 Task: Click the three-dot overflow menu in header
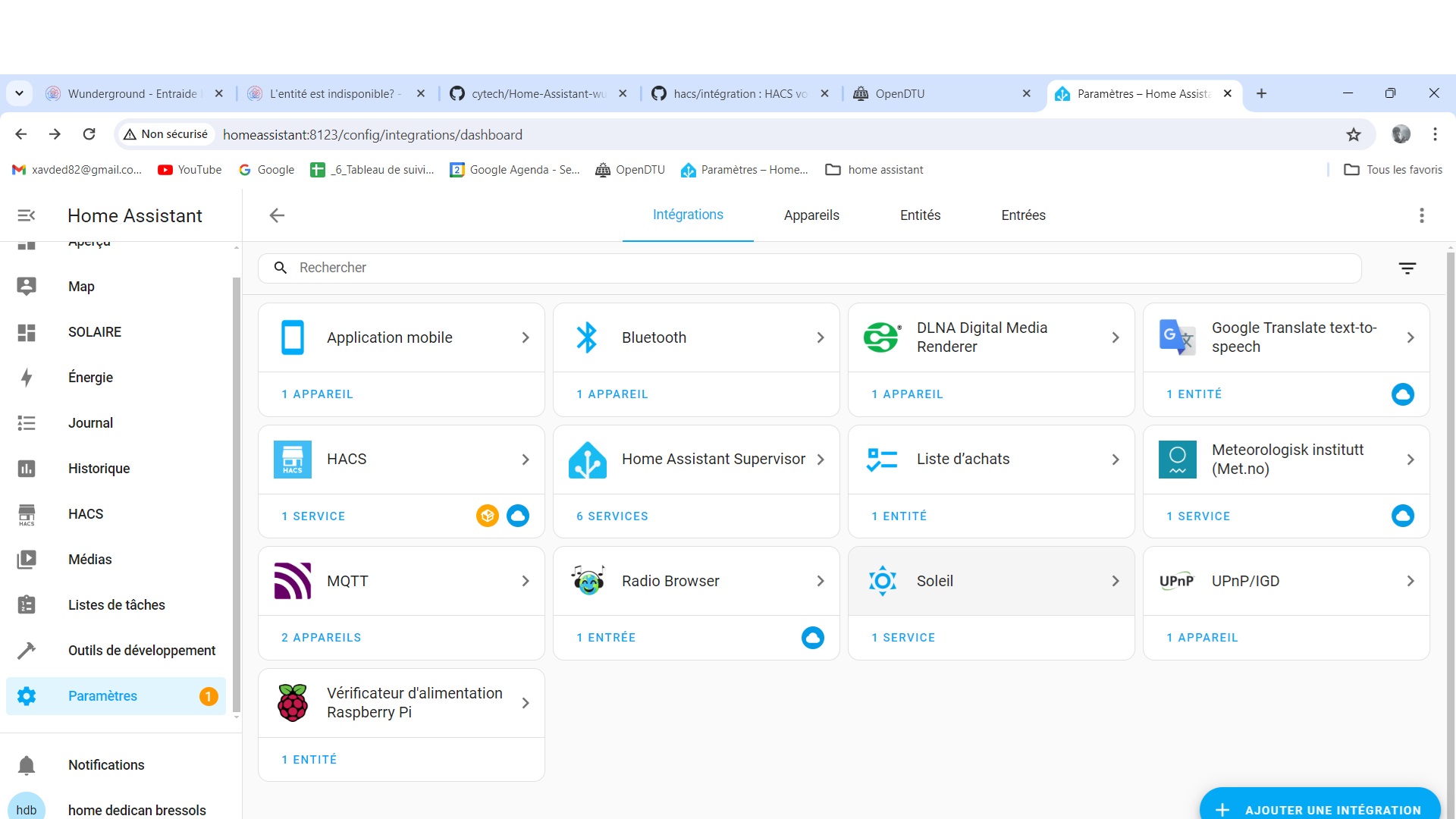tap(1421, 215)
